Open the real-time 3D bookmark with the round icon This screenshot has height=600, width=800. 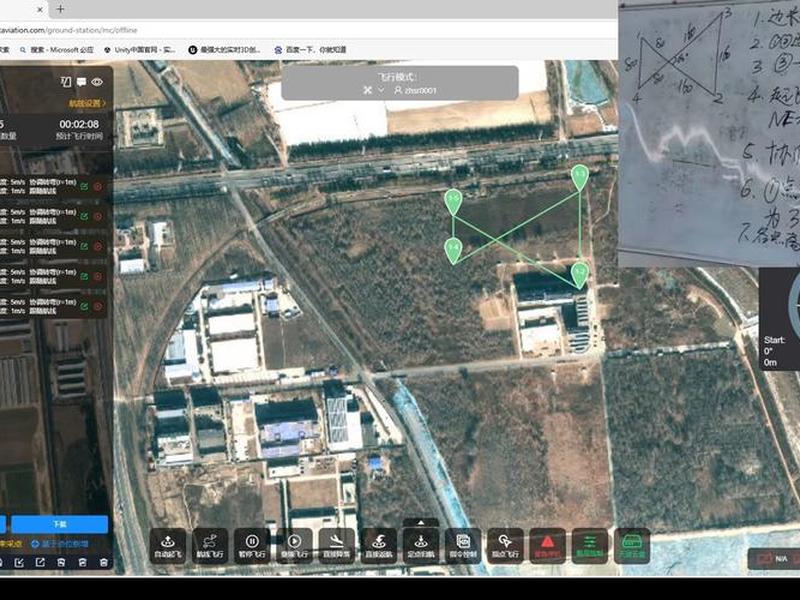224,50
